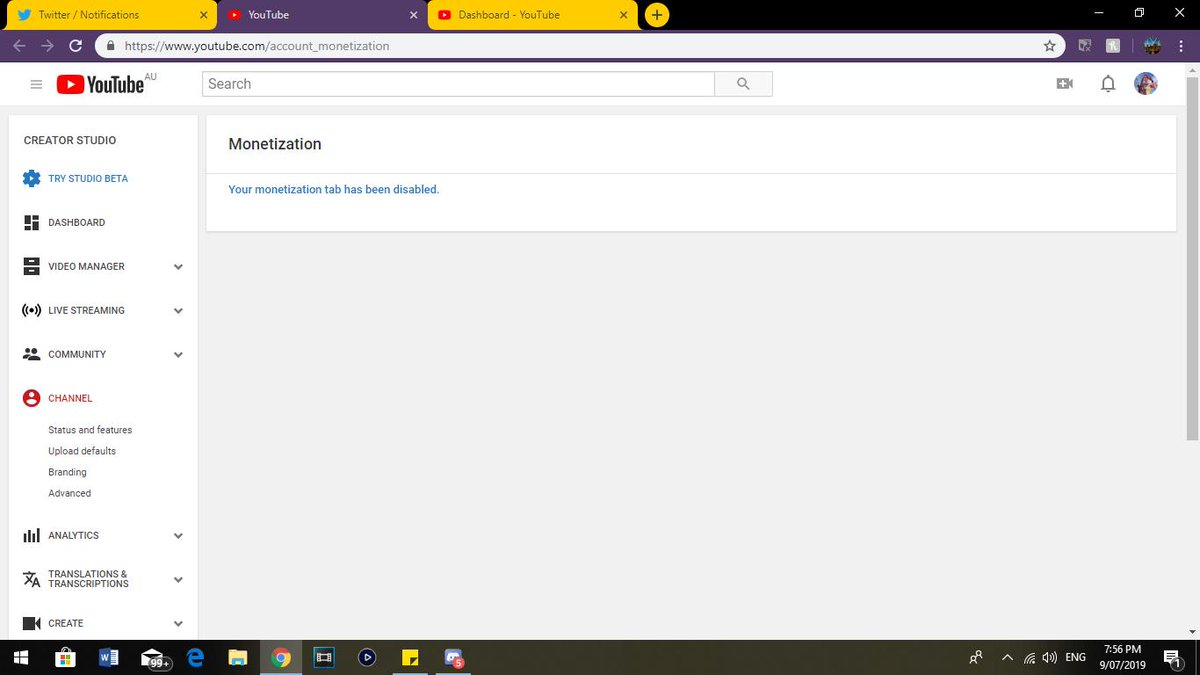This screenshot has width=1200, height=675.
Task: Open the VIDEO MANAGER menu item
Action: (86, 267)
